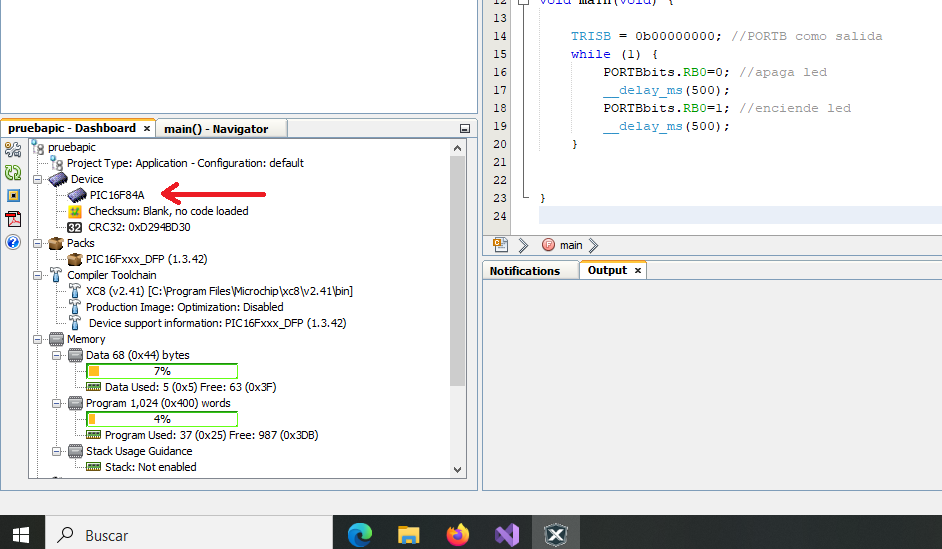
Task: Switch to main() - Navigator tab
Action: click(216, 129)
